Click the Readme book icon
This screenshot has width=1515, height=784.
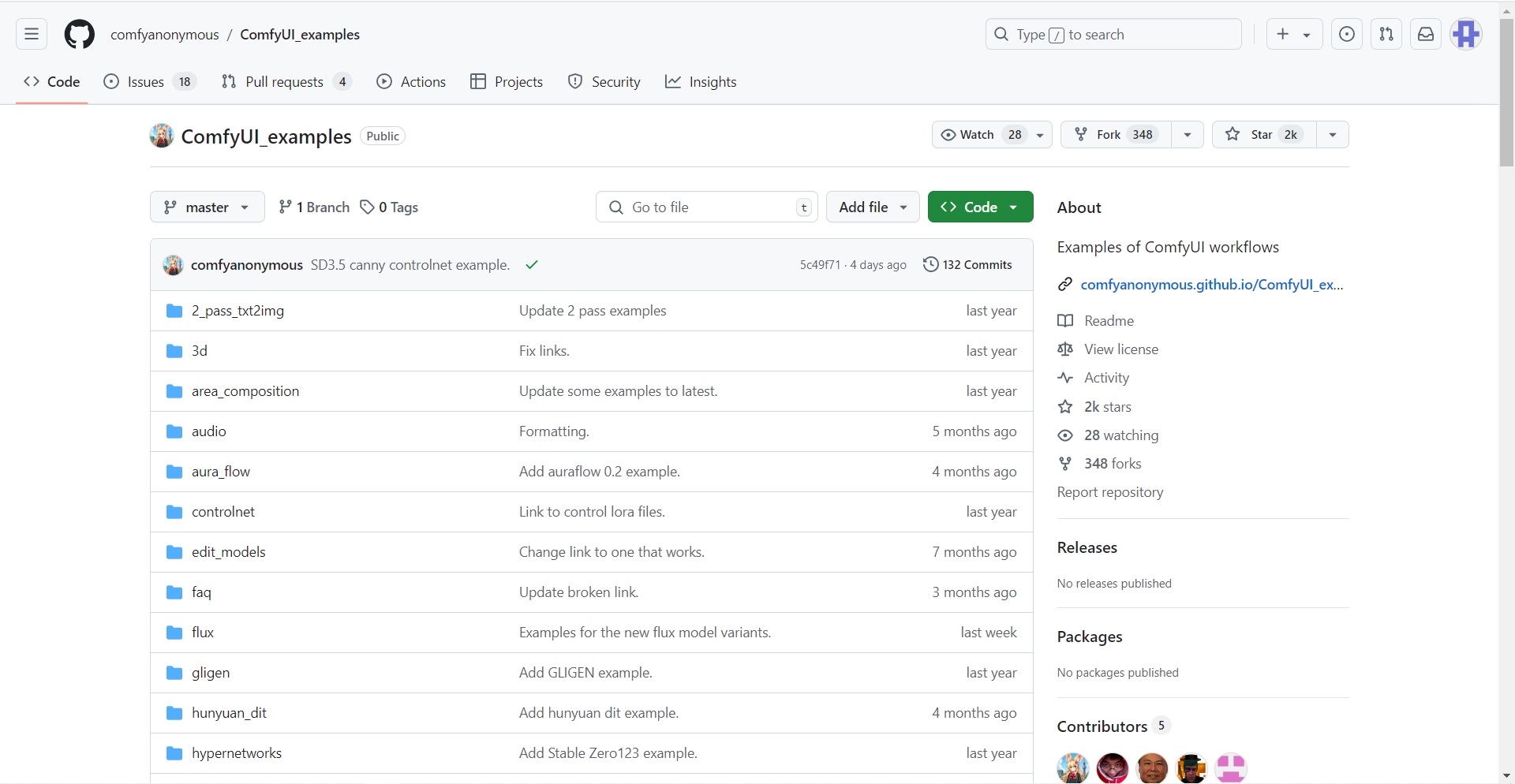[x=1065, y=321]
